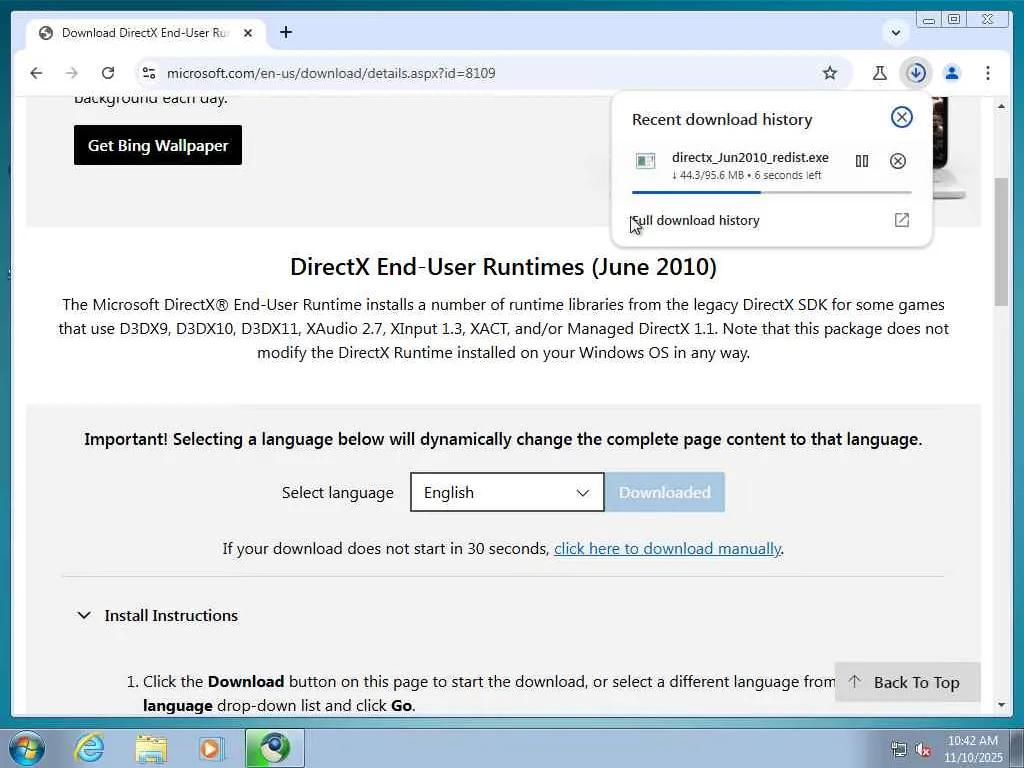Pause the directx_Jun2010_redist.exe download

click(x=861, y=161)
